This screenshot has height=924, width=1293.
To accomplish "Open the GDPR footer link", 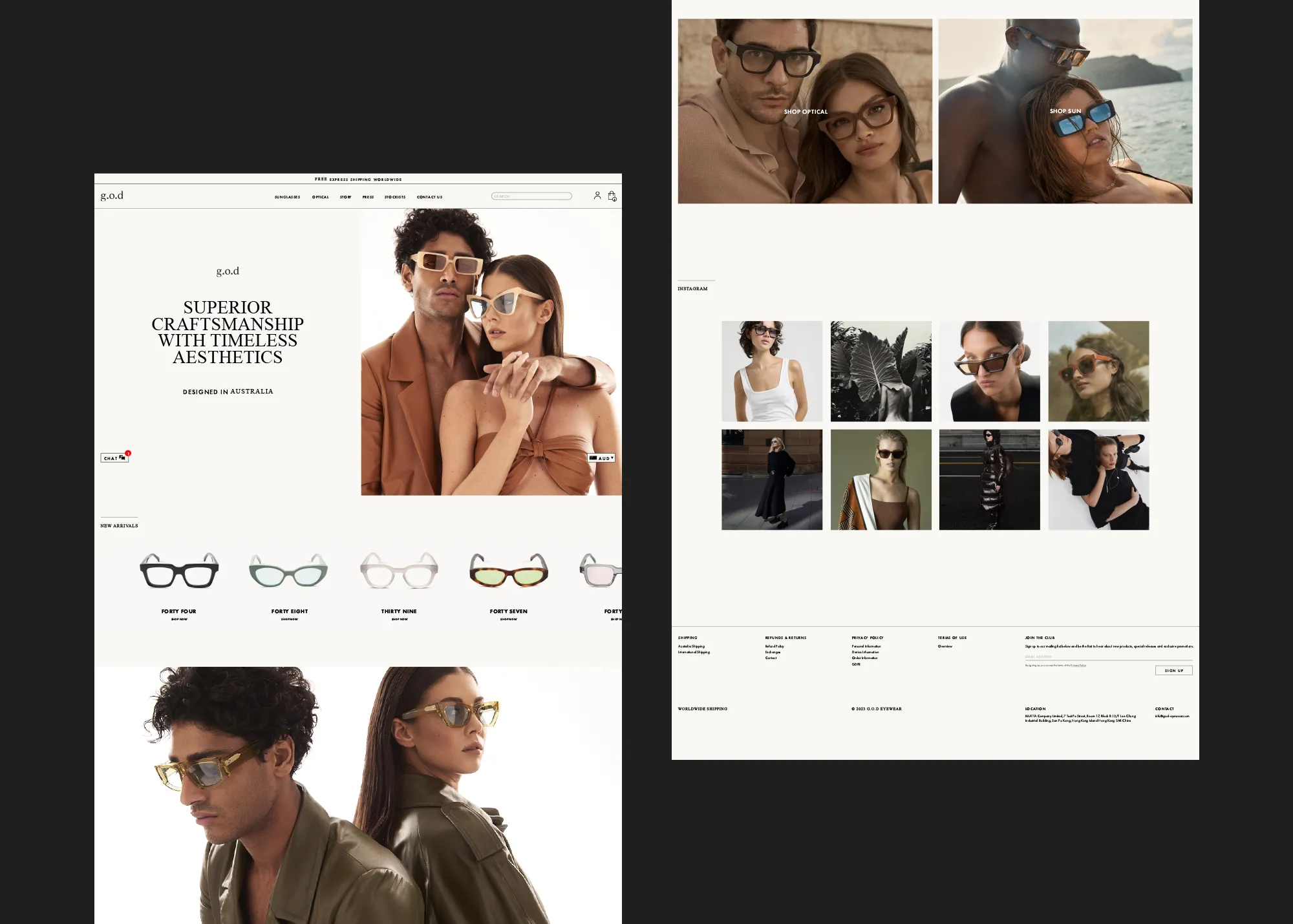I will click(856, 664).
